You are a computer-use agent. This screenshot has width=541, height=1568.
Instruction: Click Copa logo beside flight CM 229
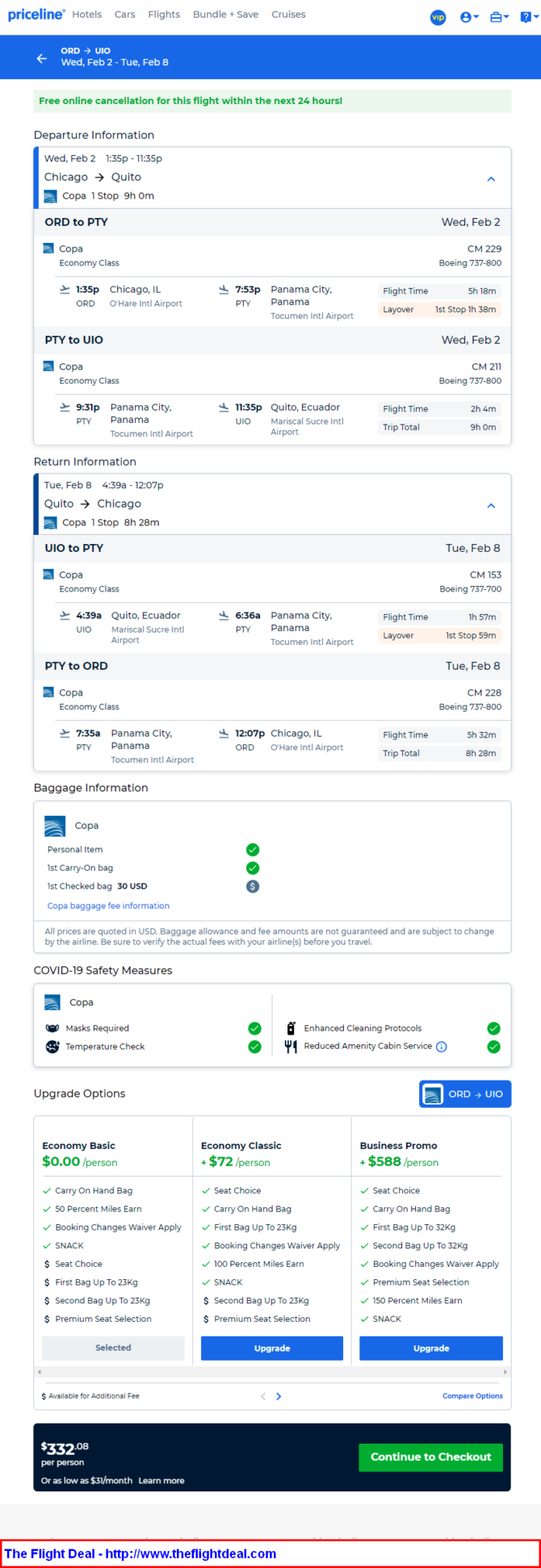pyautogui.click(x=48, y=249)
